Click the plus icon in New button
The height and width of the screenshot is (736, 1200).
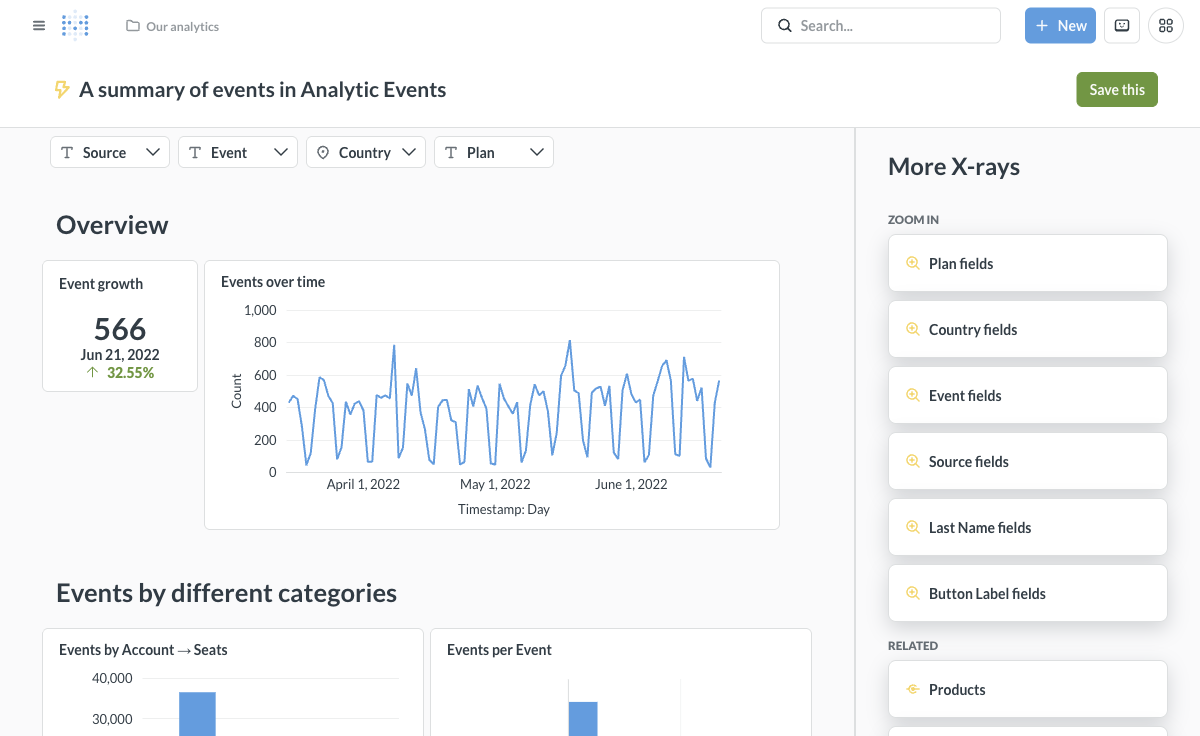click(x=1042, y=26)
